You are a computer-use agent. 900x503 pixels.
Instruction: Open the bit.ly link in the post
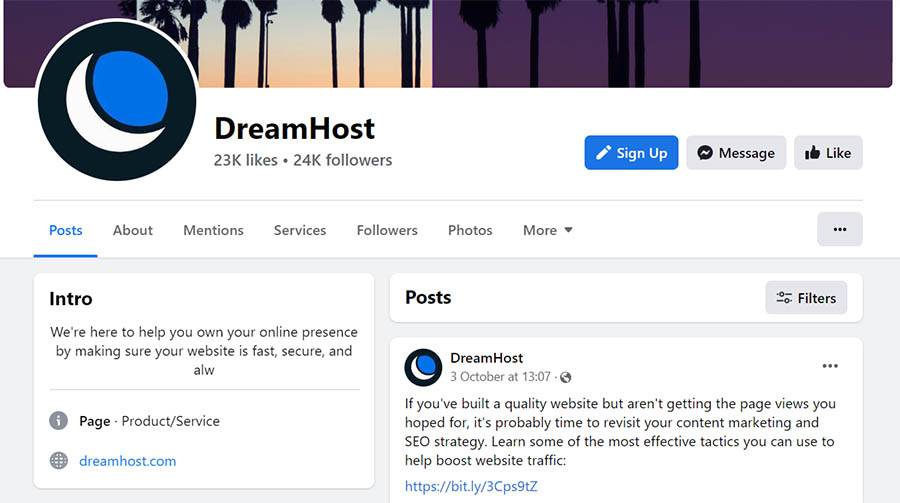pyautogui.click(x=471, y=486)
